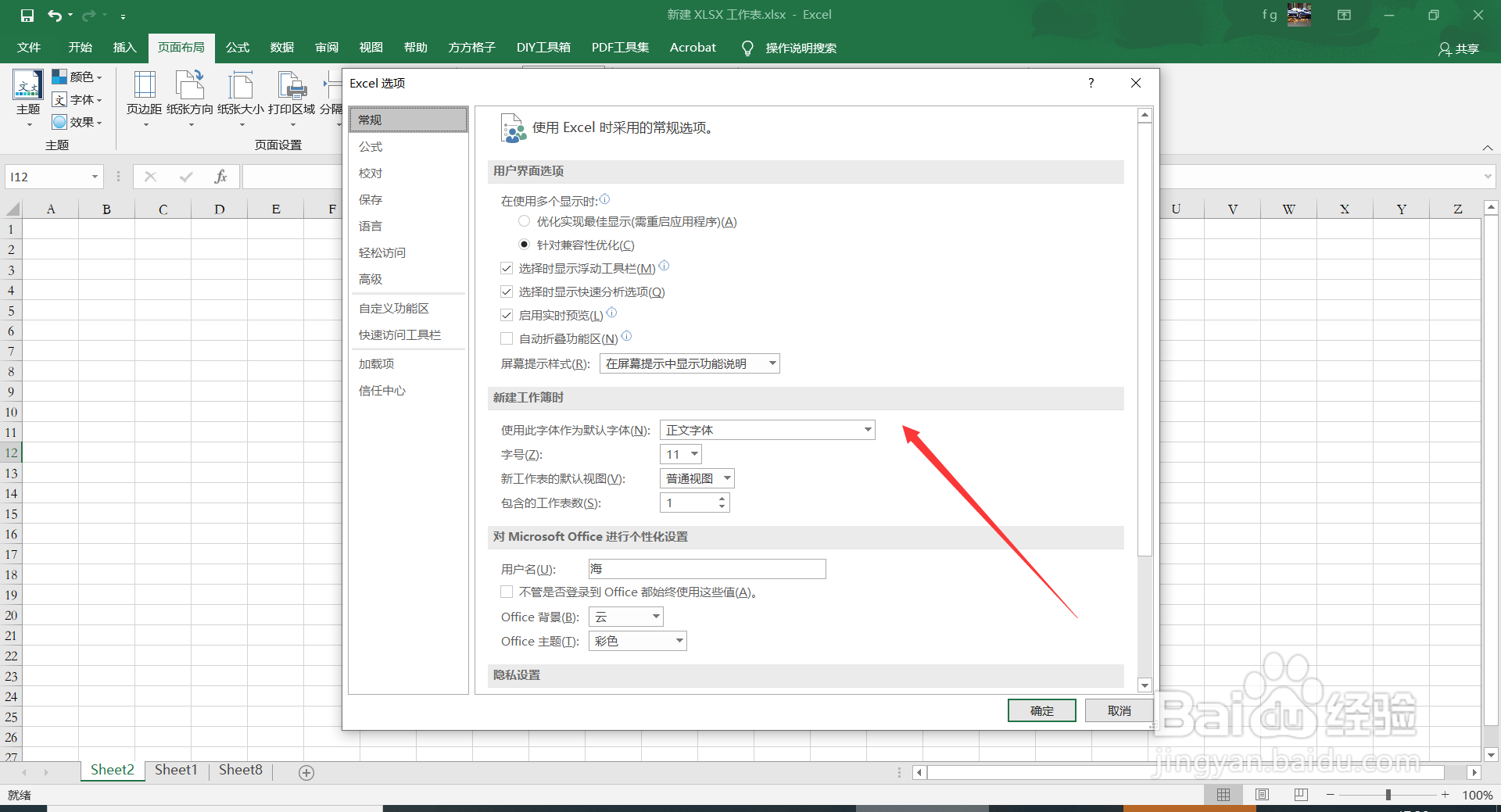Add a new sheet with plus icon
This screenshot has width=1501, height=812.
[x=306, y=772]
